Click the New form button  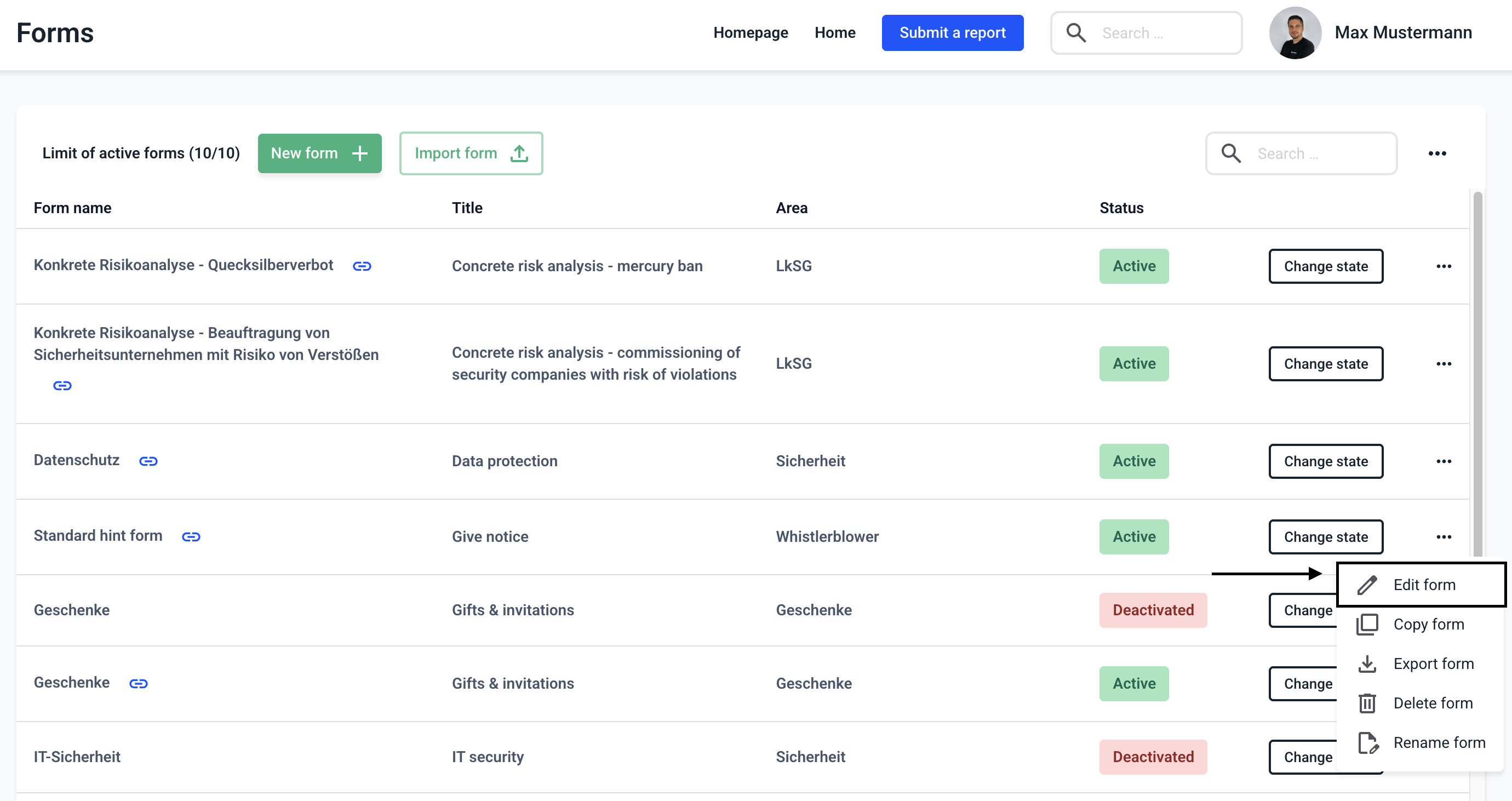pos(319,154)
